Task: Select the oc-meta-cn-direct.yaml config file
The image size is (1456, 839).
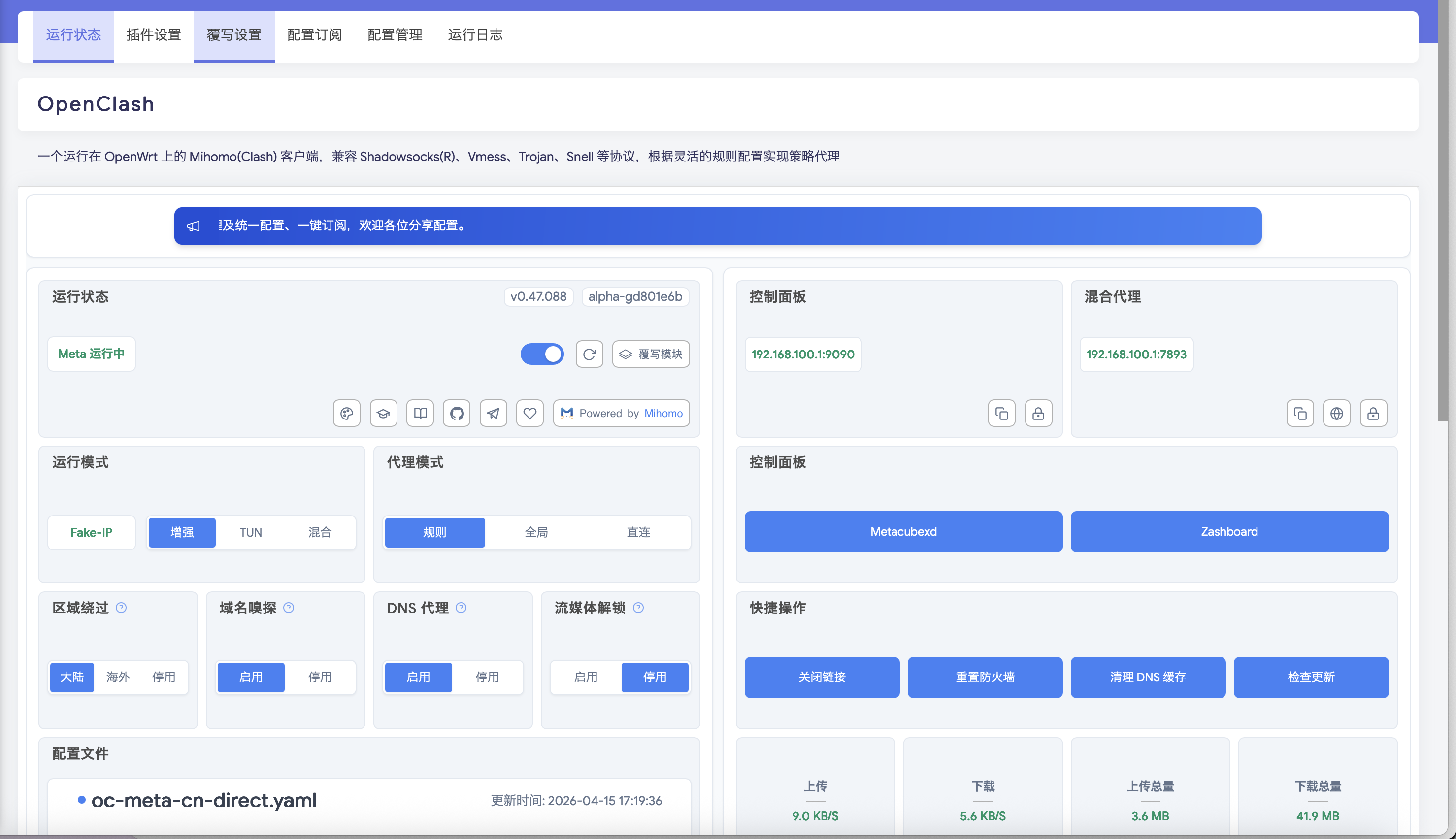Action: [x=204, y=800]
